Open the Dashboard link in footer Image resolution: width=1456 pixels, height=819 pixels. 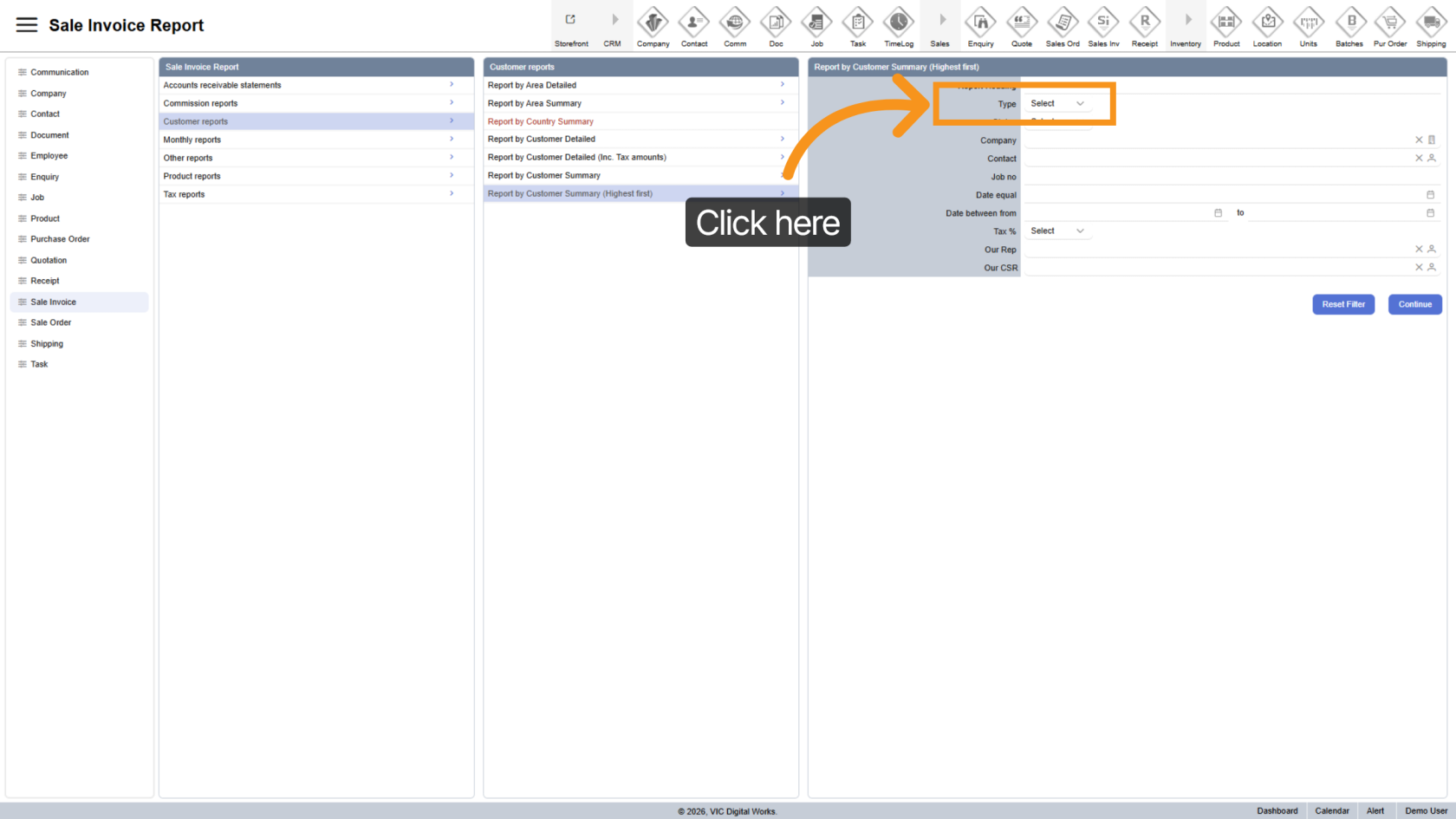pyautogui.click(x=1277, y=811)
